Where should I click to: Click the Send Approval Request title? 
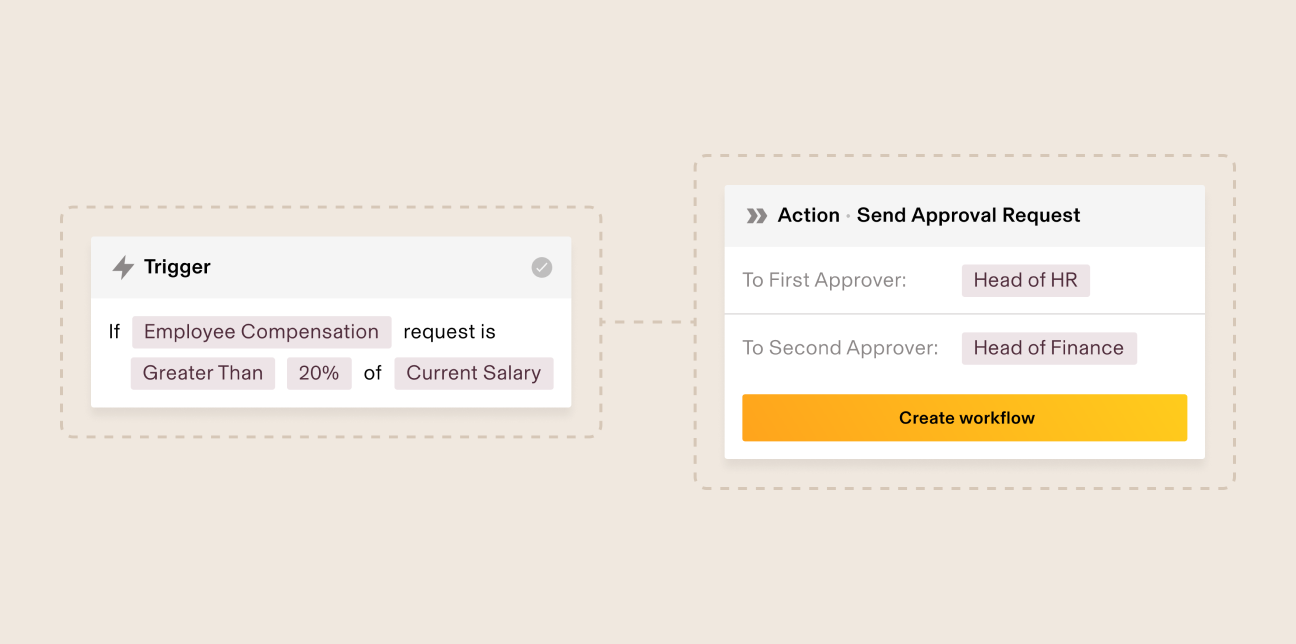[968, 215]
